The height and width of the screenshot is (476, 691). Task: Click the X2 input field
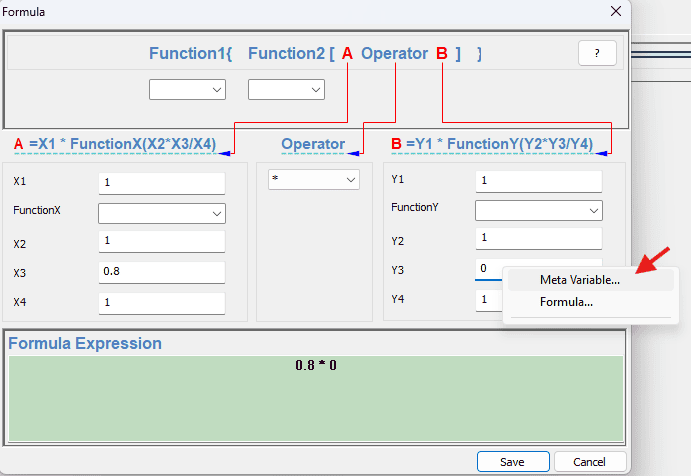point(162,242)
